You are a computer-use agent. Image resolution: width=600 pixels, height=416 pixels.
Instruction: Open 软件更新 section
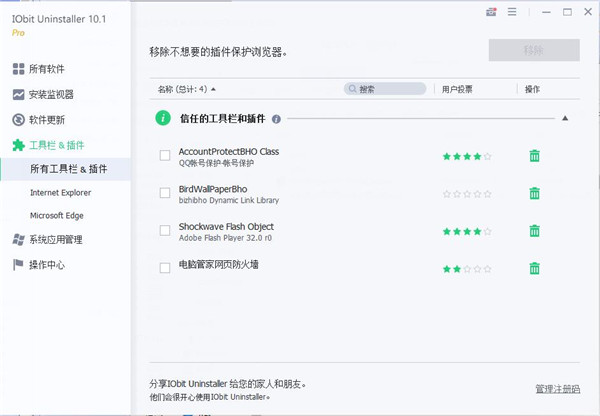[47, 120]
